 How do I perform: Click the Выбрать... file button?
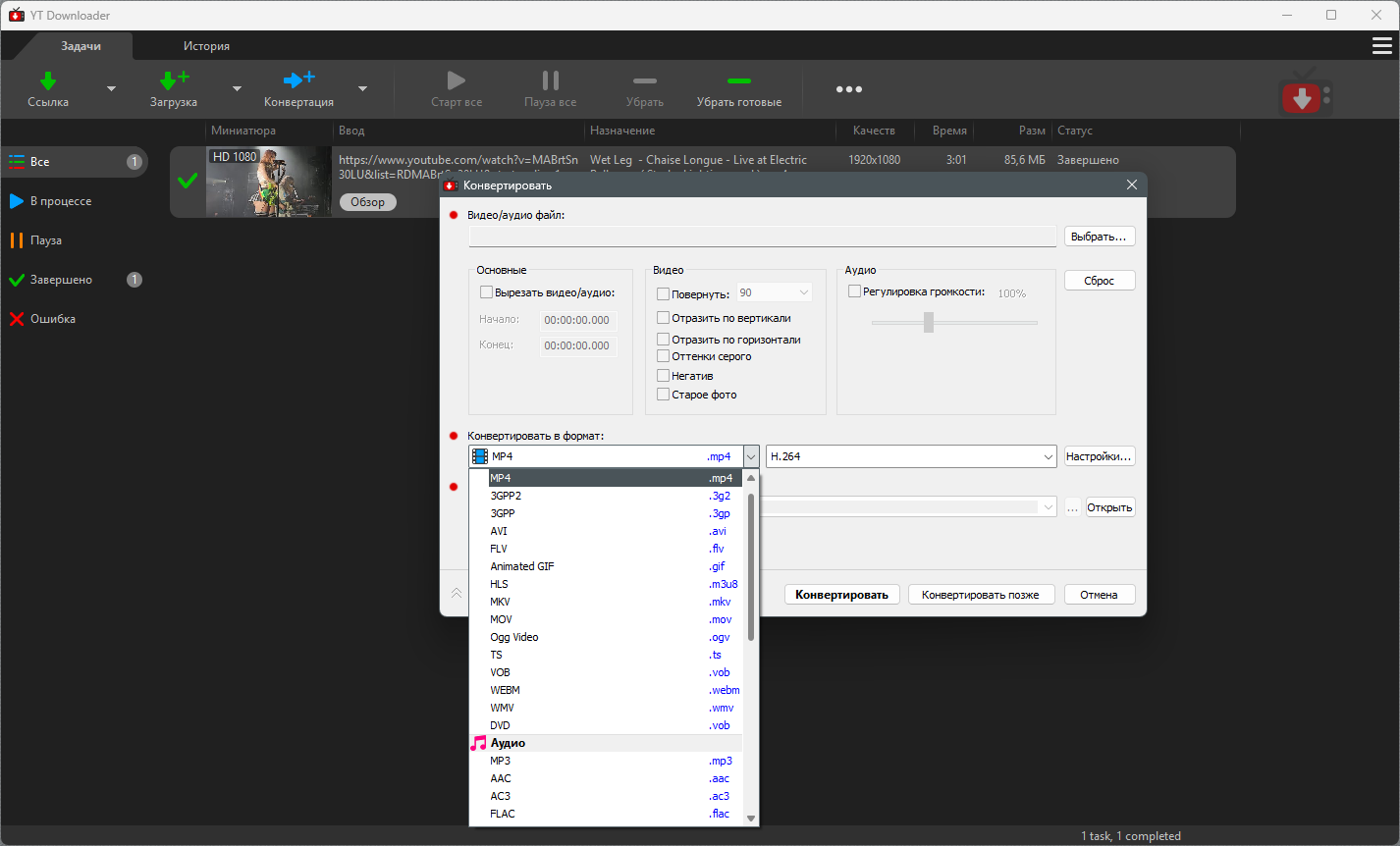(1099, 237)
